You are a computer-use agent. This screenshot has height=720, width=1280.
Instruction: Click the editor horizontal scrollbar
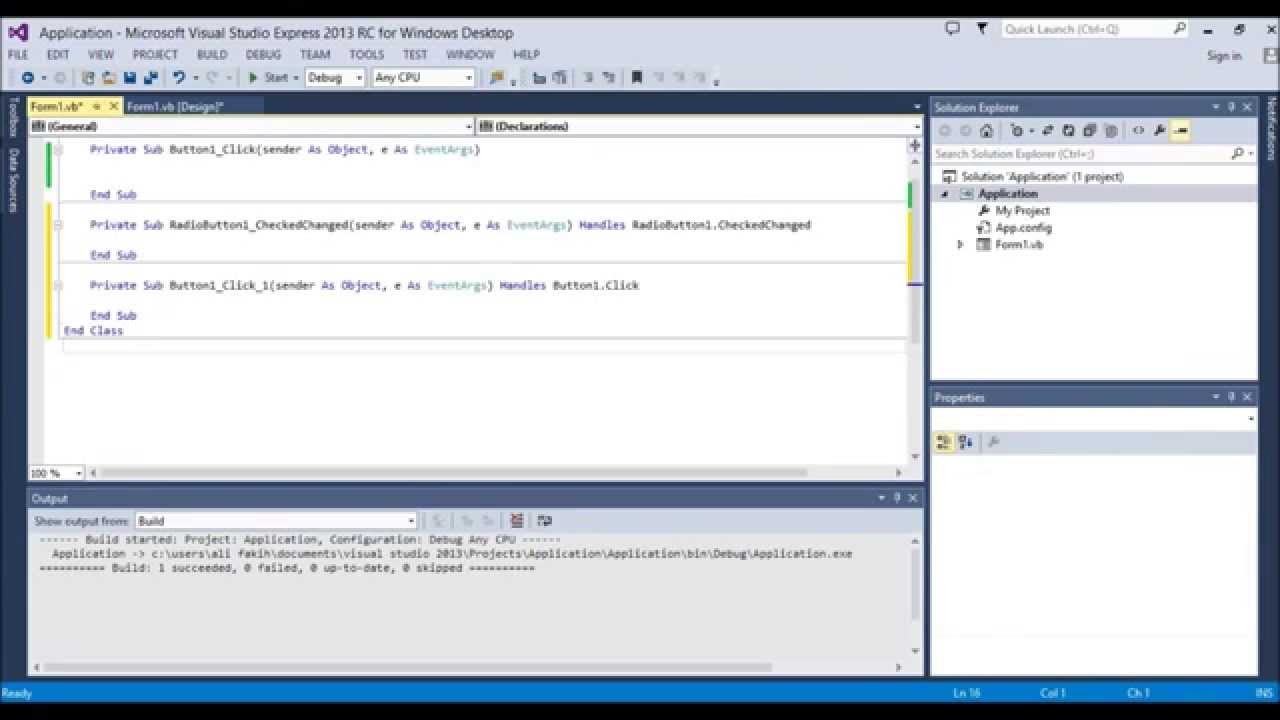[x=452, y=473]
